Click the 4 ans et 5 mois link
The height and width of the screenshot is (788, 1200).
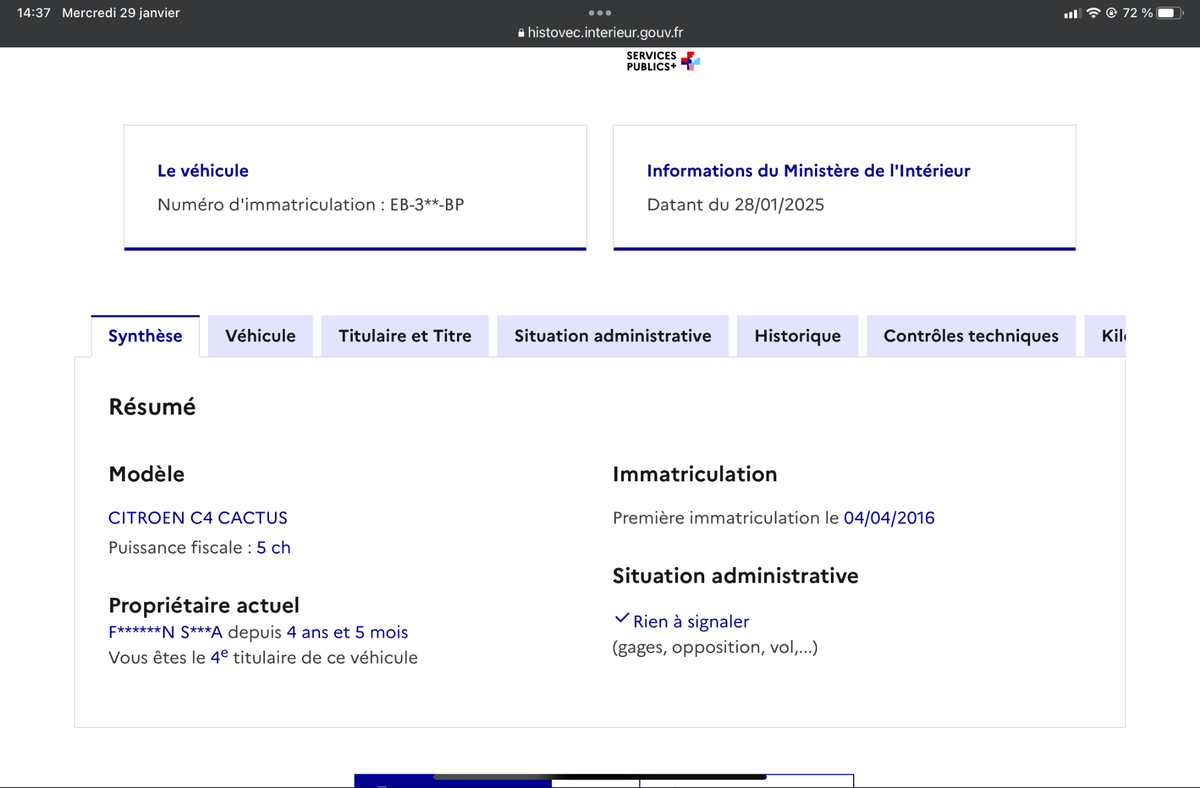pos(345,632)
